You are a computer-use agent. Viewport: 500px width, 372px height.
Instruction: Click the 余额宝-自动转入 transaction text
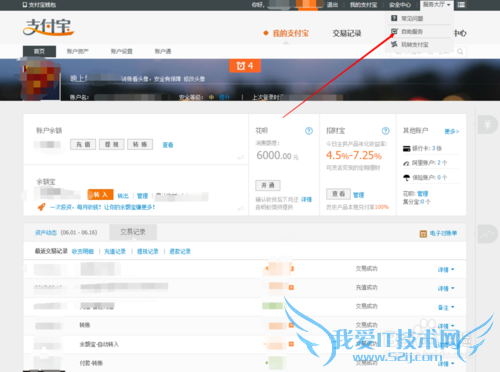click(x=99, y=344)
